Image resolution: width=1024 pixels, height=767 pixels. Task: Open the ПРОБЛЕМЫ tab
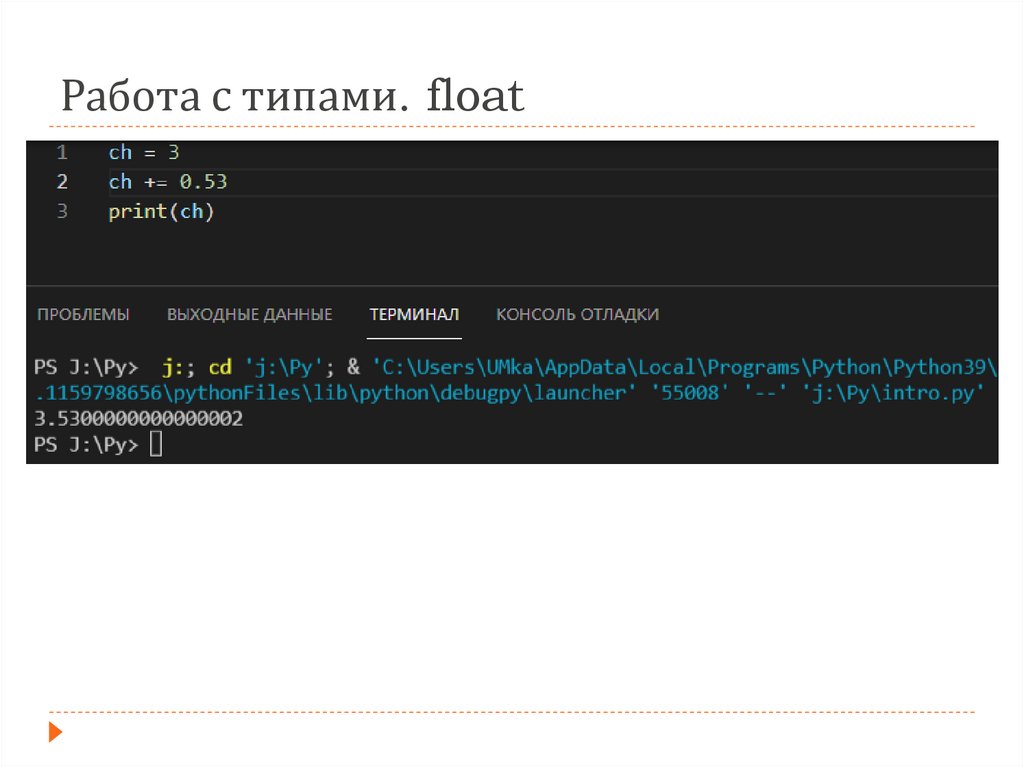tap(83, 314)
